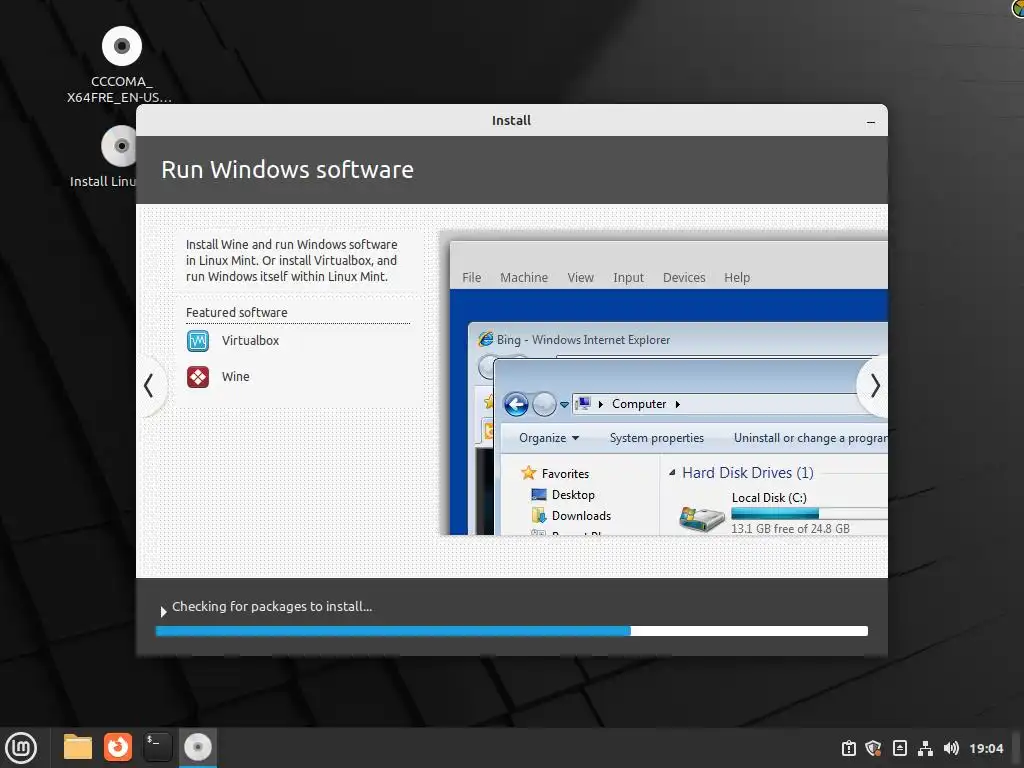Expand the installation details triangle
Screen dimensions: 1024x768
(163, 611)
